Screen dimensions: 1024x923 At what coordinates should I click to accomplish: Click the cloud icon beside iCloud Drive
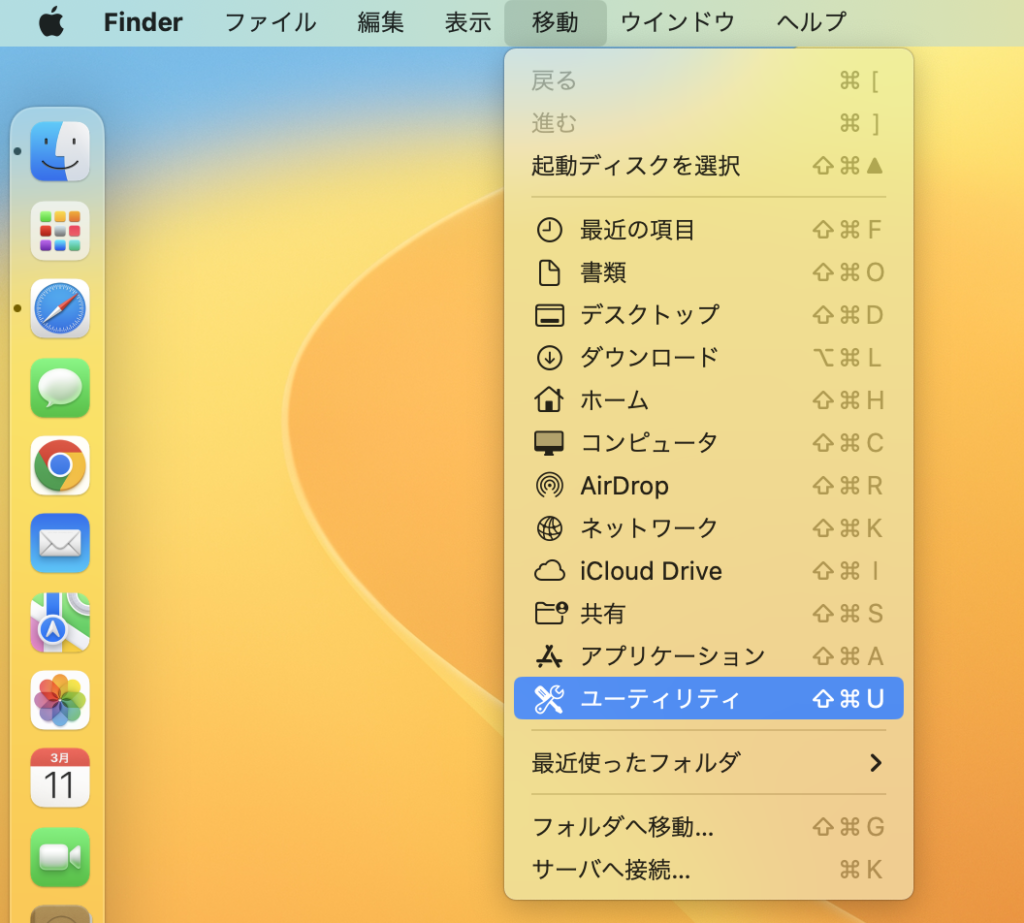click(549, 571)
